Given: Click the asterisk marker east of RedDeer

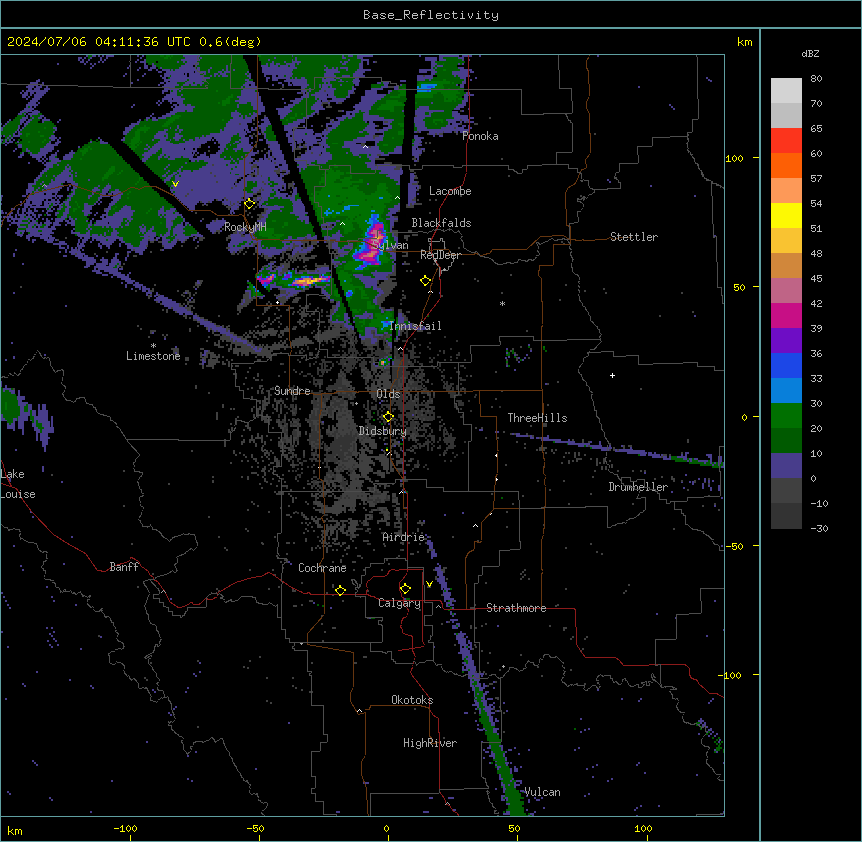Looking at the screenshot, I should (502, 304).
